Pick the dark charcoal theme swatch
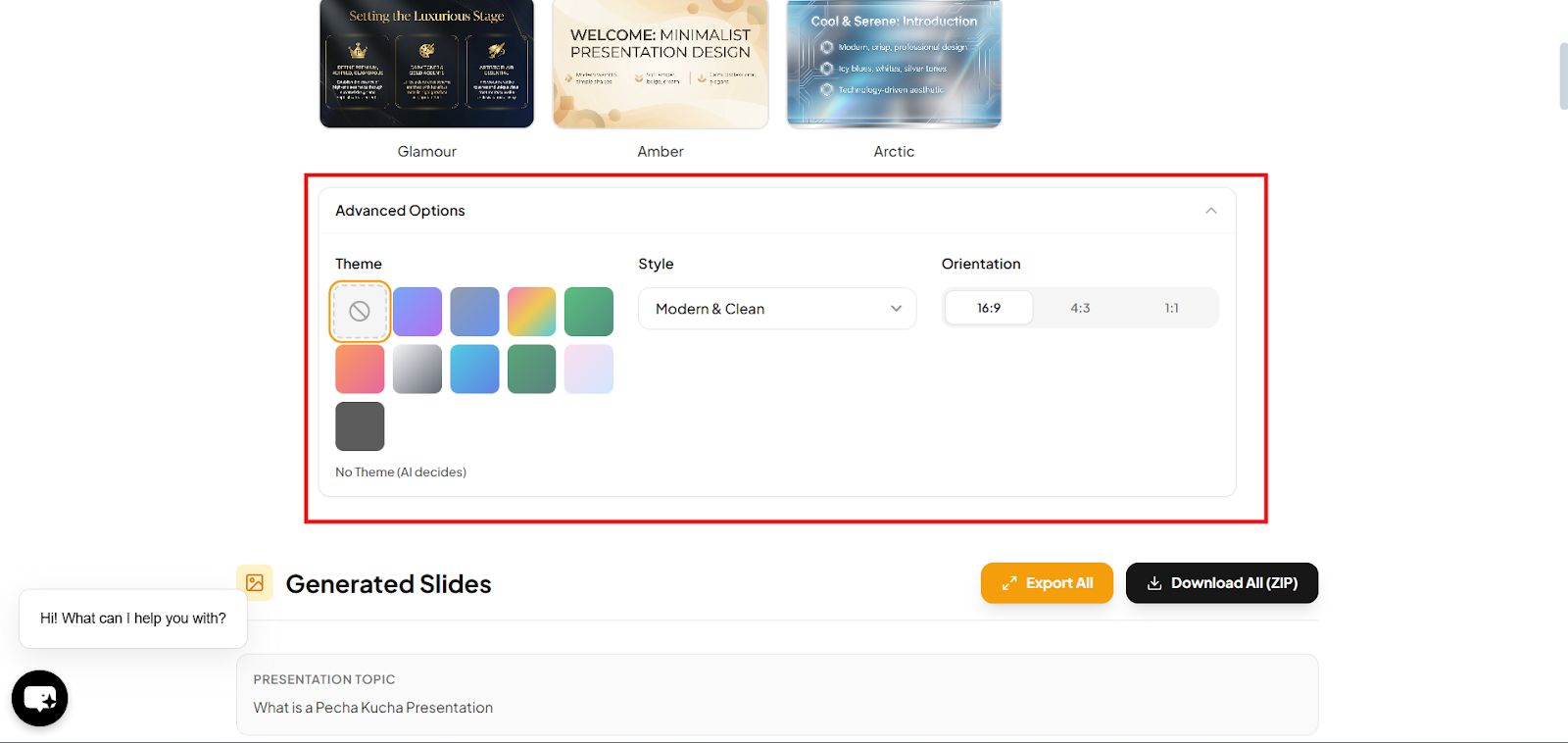 (x=360, y=426)
